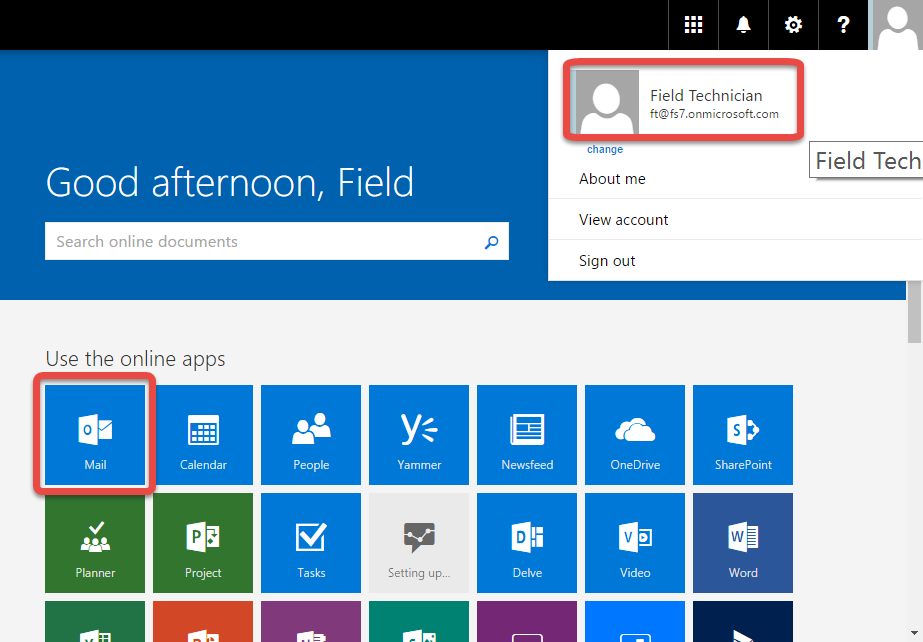
Task: Open the Video app tile
Action: 635,543
